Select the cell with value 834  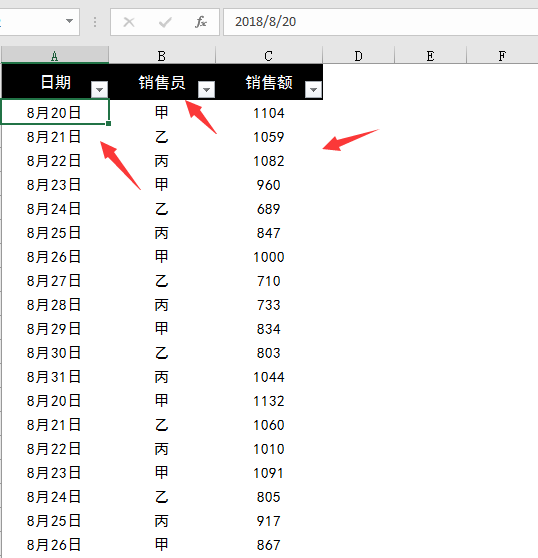[x=269, y=328]
